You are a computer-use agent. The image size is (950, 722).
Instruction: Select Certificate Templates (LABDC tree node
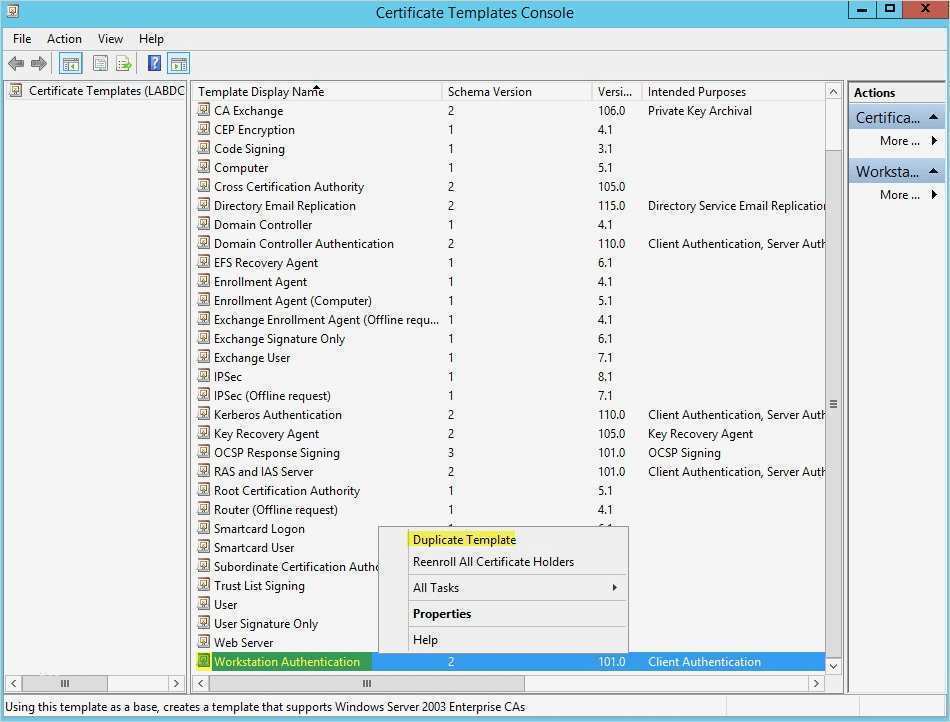click(x=106, y=91)
